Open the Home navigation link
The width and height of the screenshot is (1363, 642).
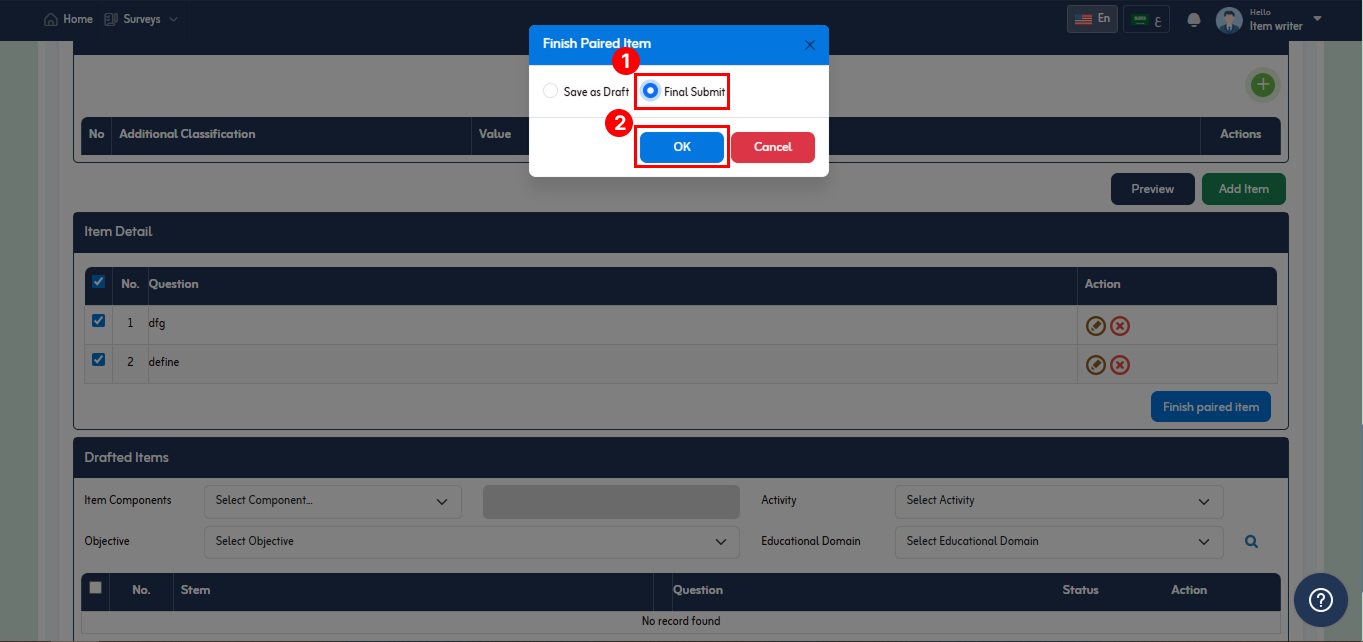68,19
